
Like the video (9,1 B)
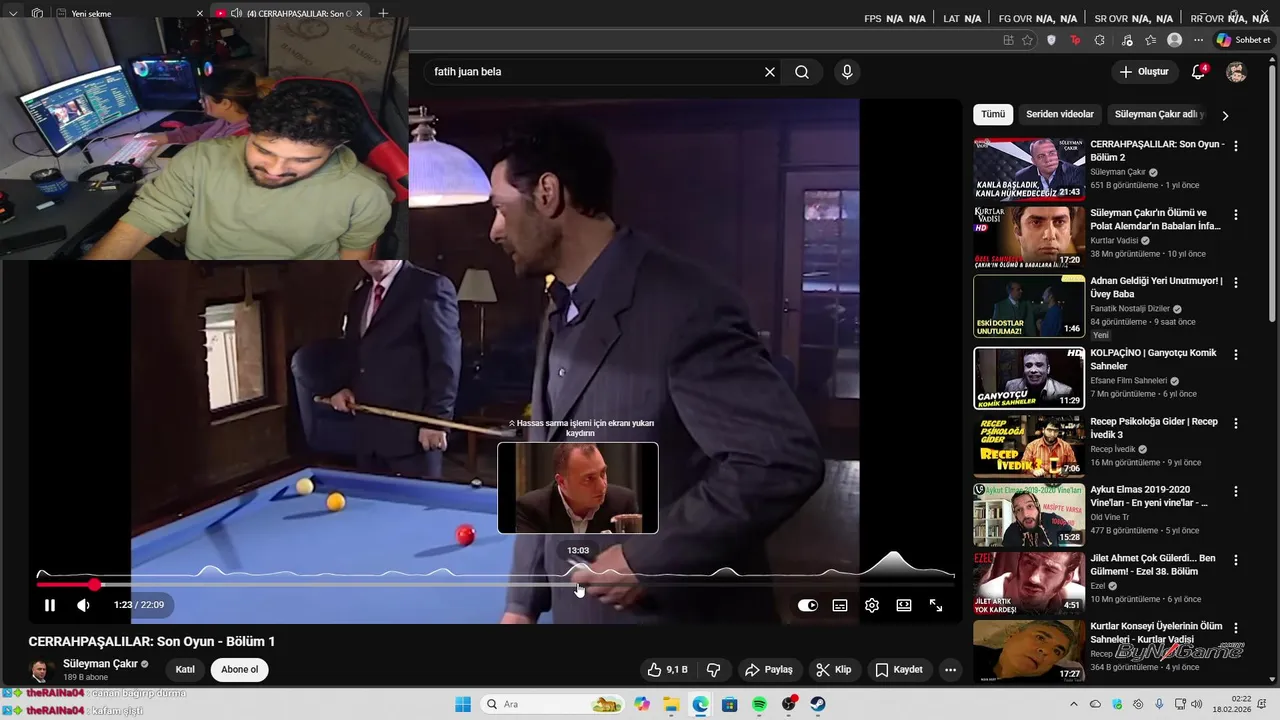click(x=667, y=670)
